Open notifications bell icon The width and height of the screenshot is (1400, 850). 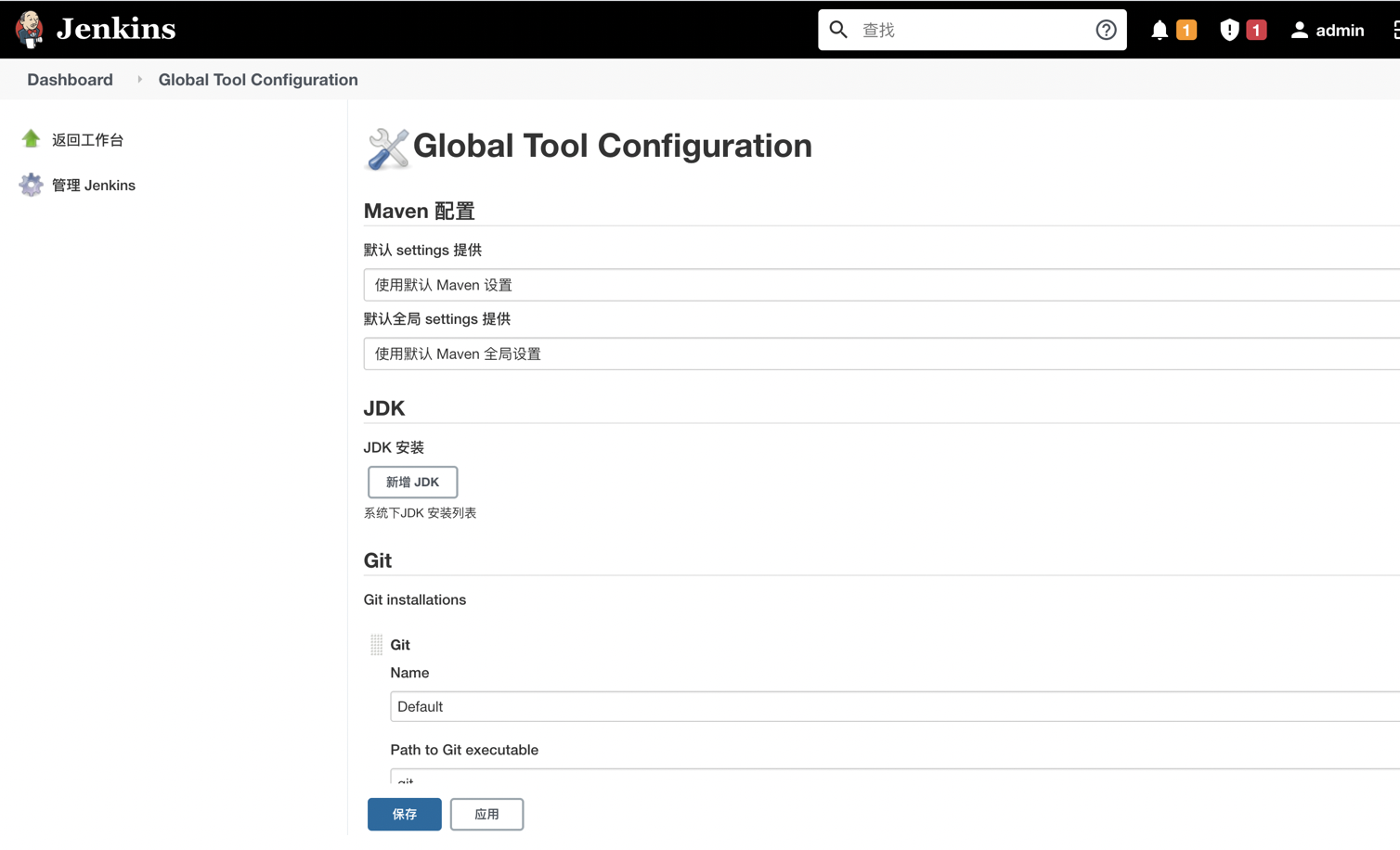tap(1160, 31)
